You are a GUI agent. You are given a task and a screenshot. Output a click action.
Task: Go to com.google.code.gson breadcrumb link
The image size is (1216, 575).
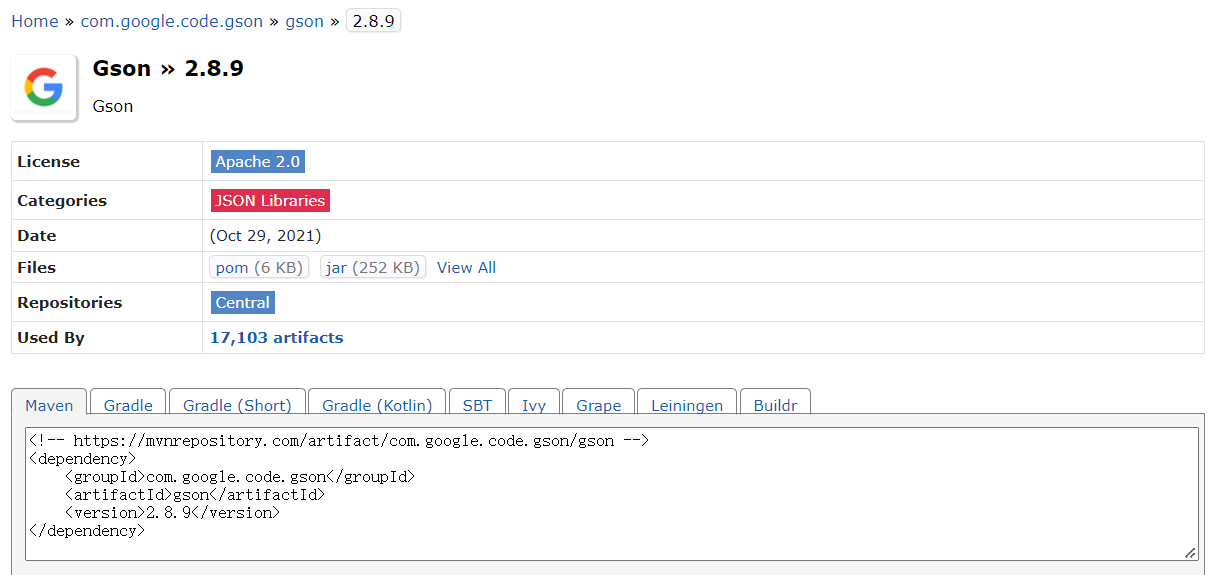coord(172,21)
